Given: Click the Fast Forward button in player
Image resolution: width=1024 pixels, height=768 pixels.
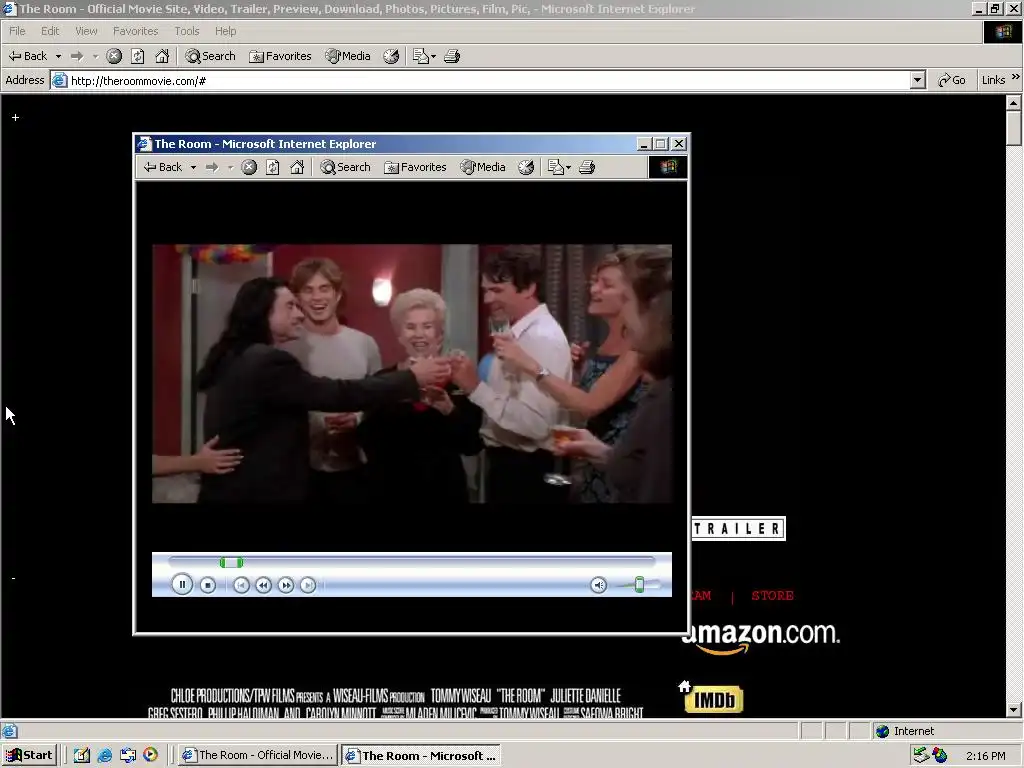Looking at the screenshot, I should (285, 585).
